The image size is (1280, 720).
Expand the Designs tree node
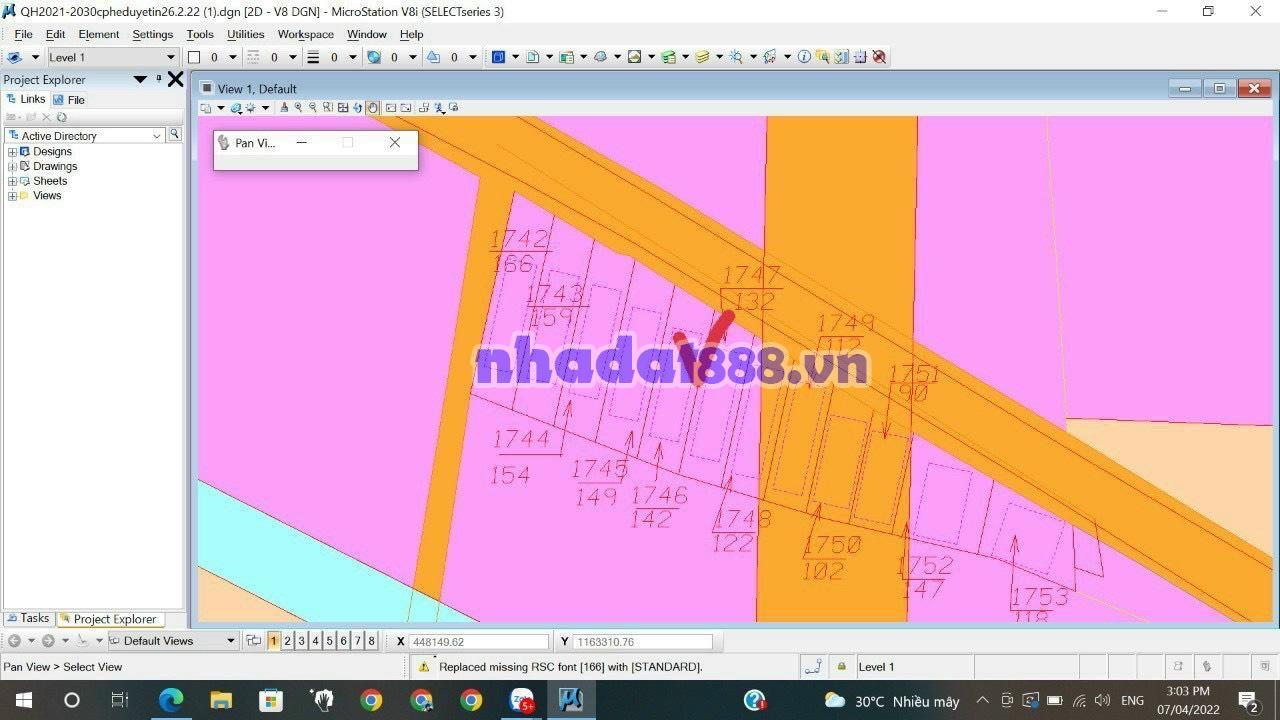[12, 152]
